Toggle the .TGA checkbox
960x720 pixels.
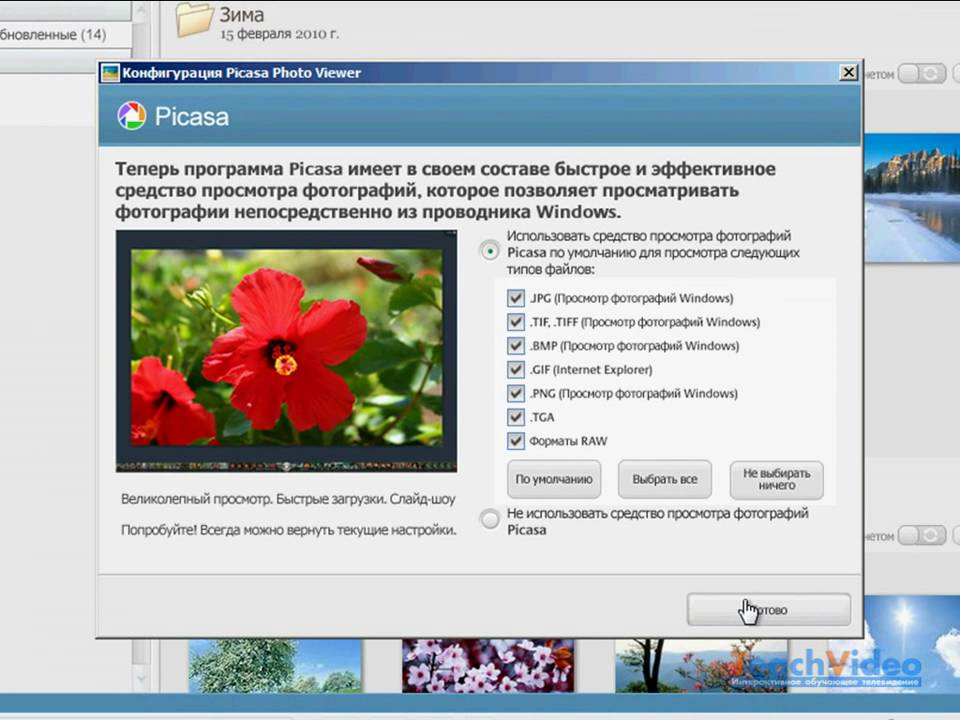click(x=516, y=418)
